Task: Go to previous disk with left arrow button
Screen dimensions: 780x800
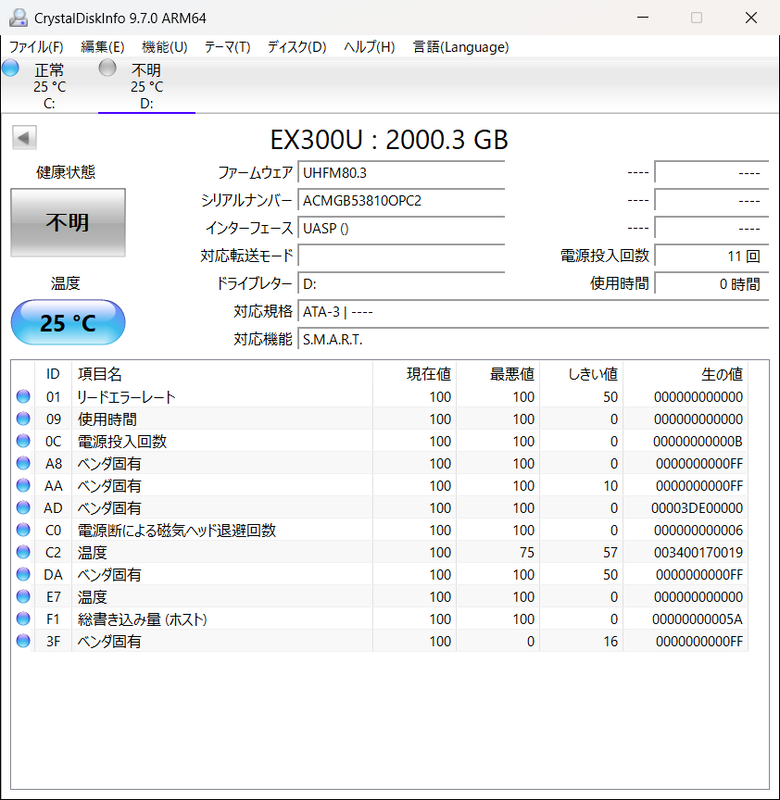Action: (24, 138)
